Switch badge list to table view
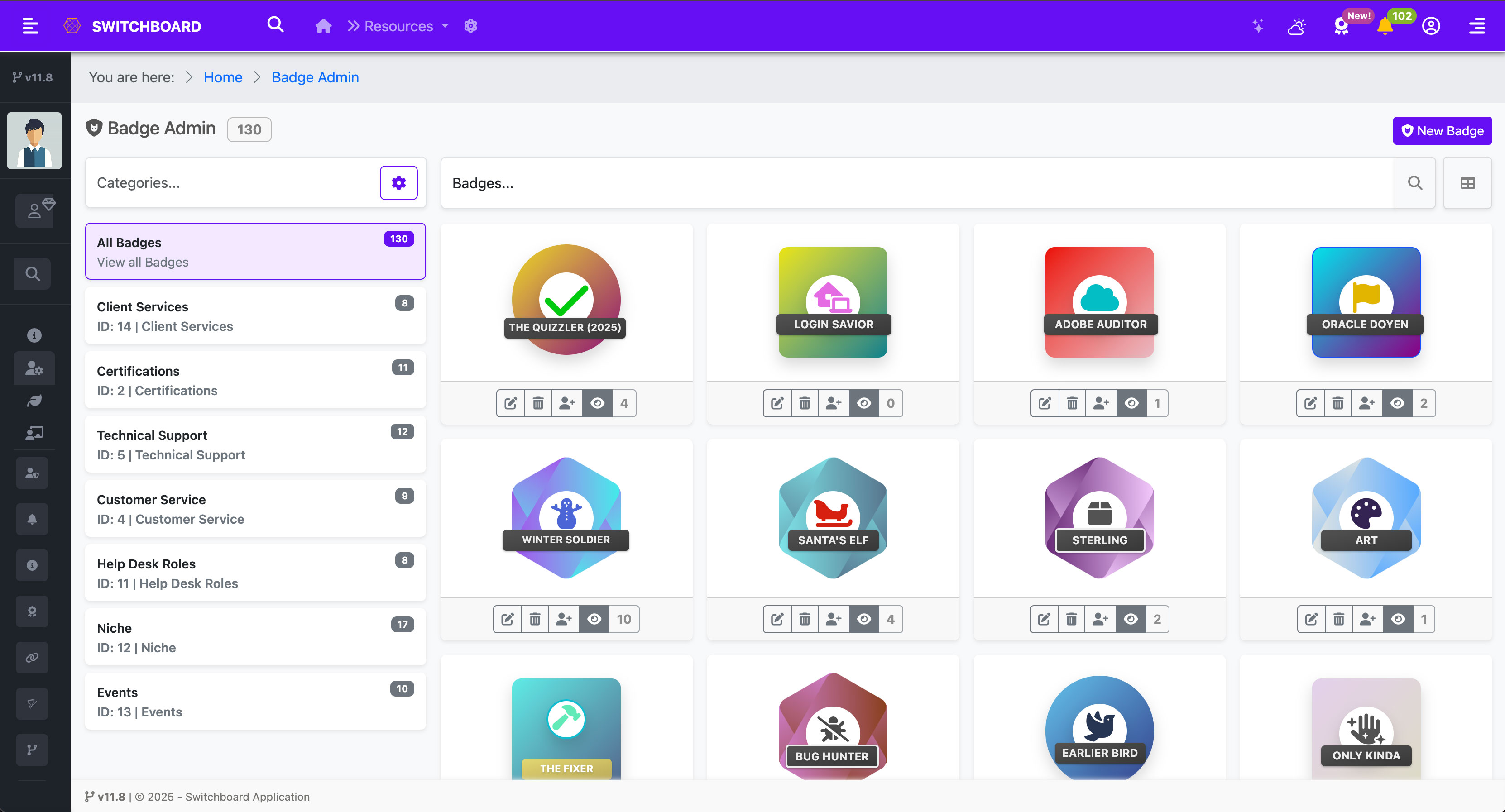This screenshot has width=1505, height=812. click(x=1467, y=183)
